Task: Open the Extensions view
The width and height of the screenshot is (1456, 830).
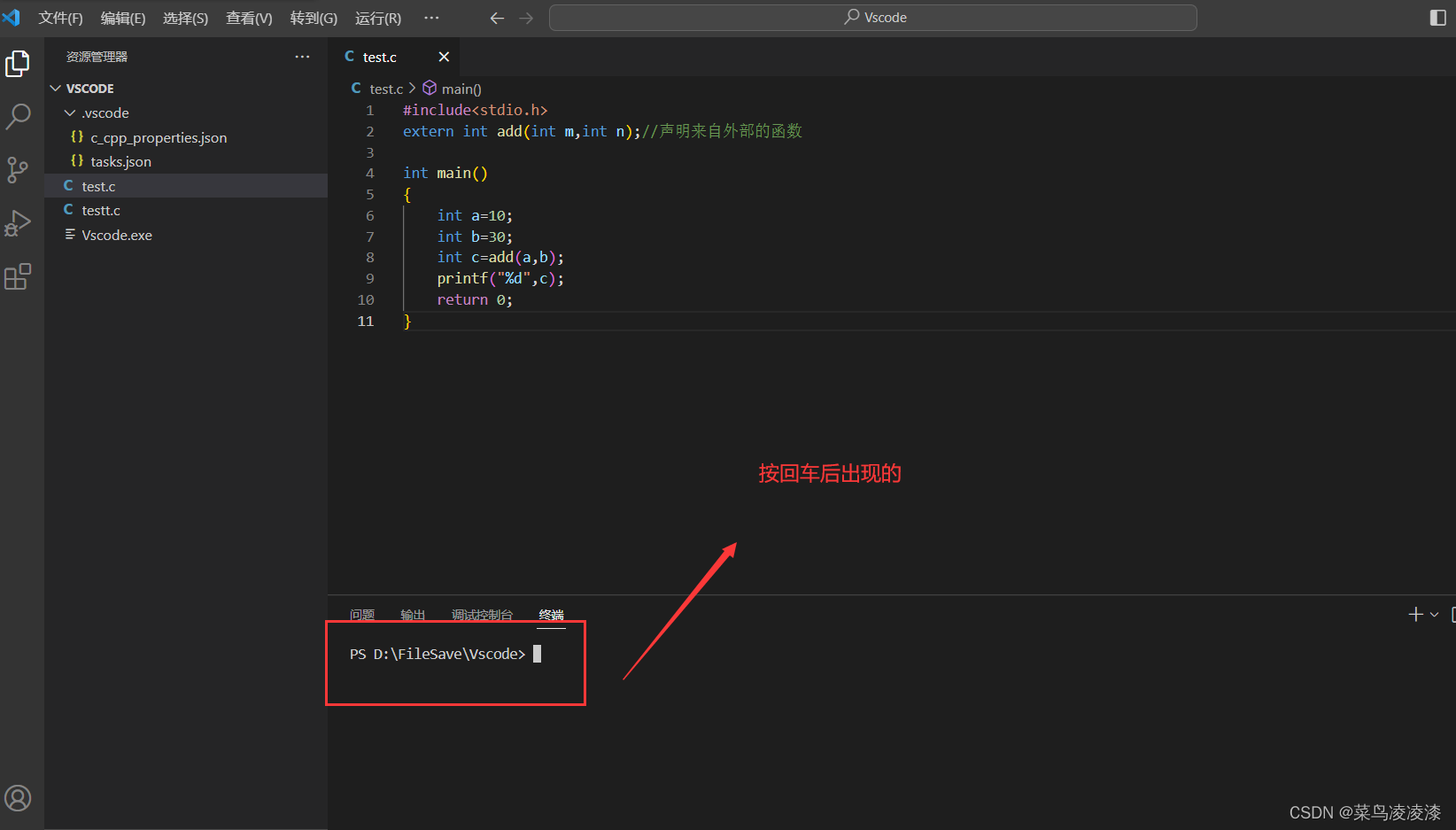Action: [18, 276]
